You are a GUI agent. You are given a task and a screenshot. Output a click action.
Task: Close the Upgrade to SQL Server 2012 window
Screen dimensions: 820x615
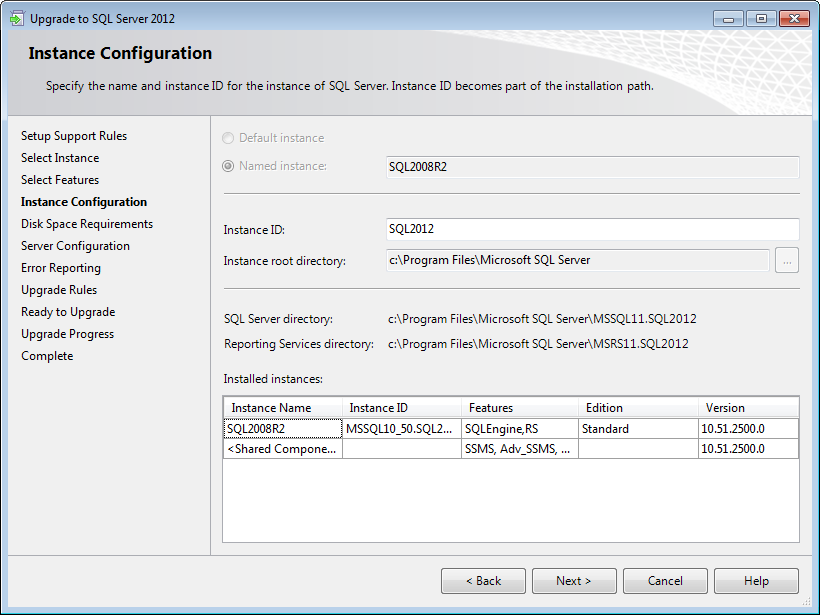click(x=794, y=19)
